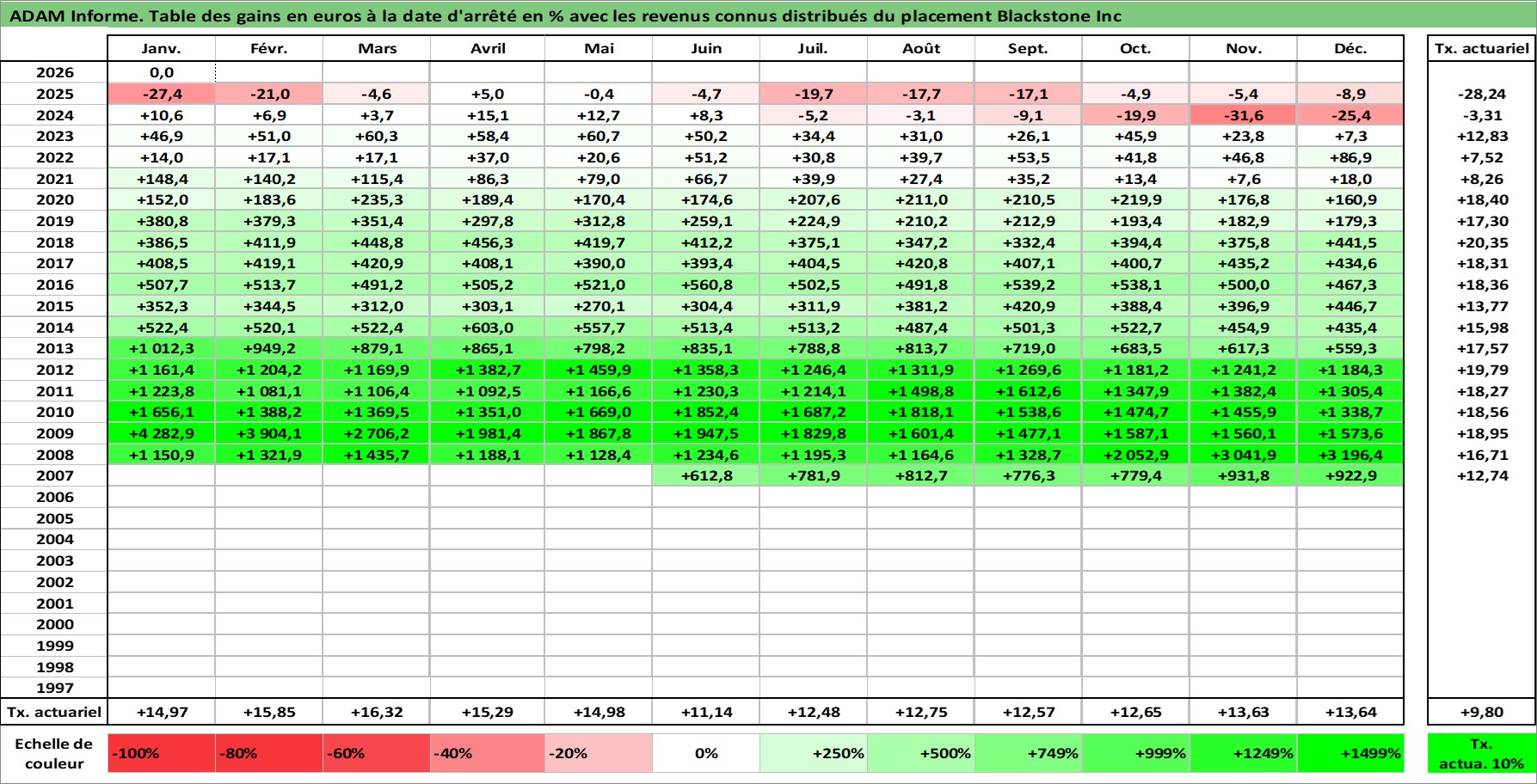Screen dimensions: 1537x784
Task: Select the +1 852,4 cell in 2010
Action: click(x=706, y=413)
